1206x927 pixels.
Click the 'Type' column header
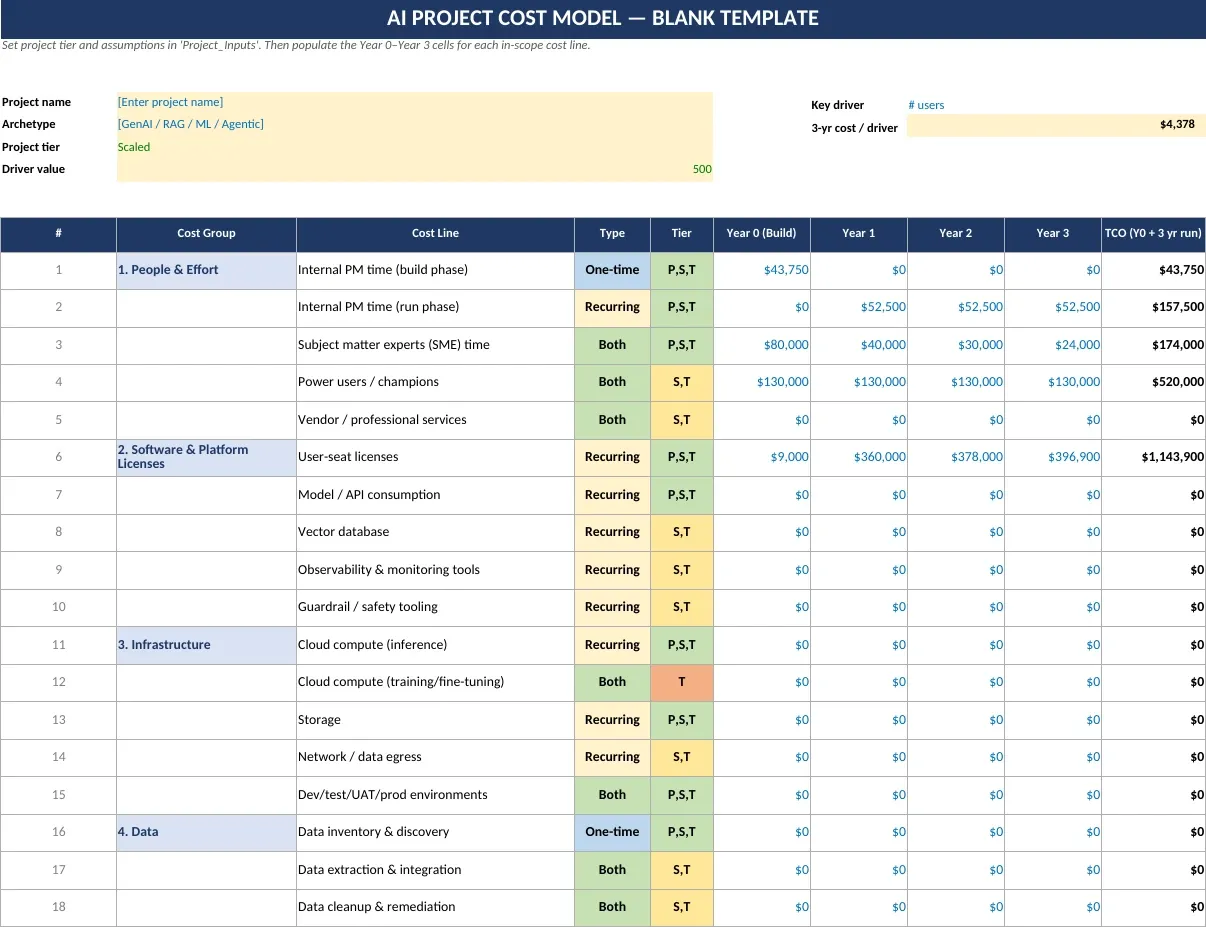click(x=612, y=233)
